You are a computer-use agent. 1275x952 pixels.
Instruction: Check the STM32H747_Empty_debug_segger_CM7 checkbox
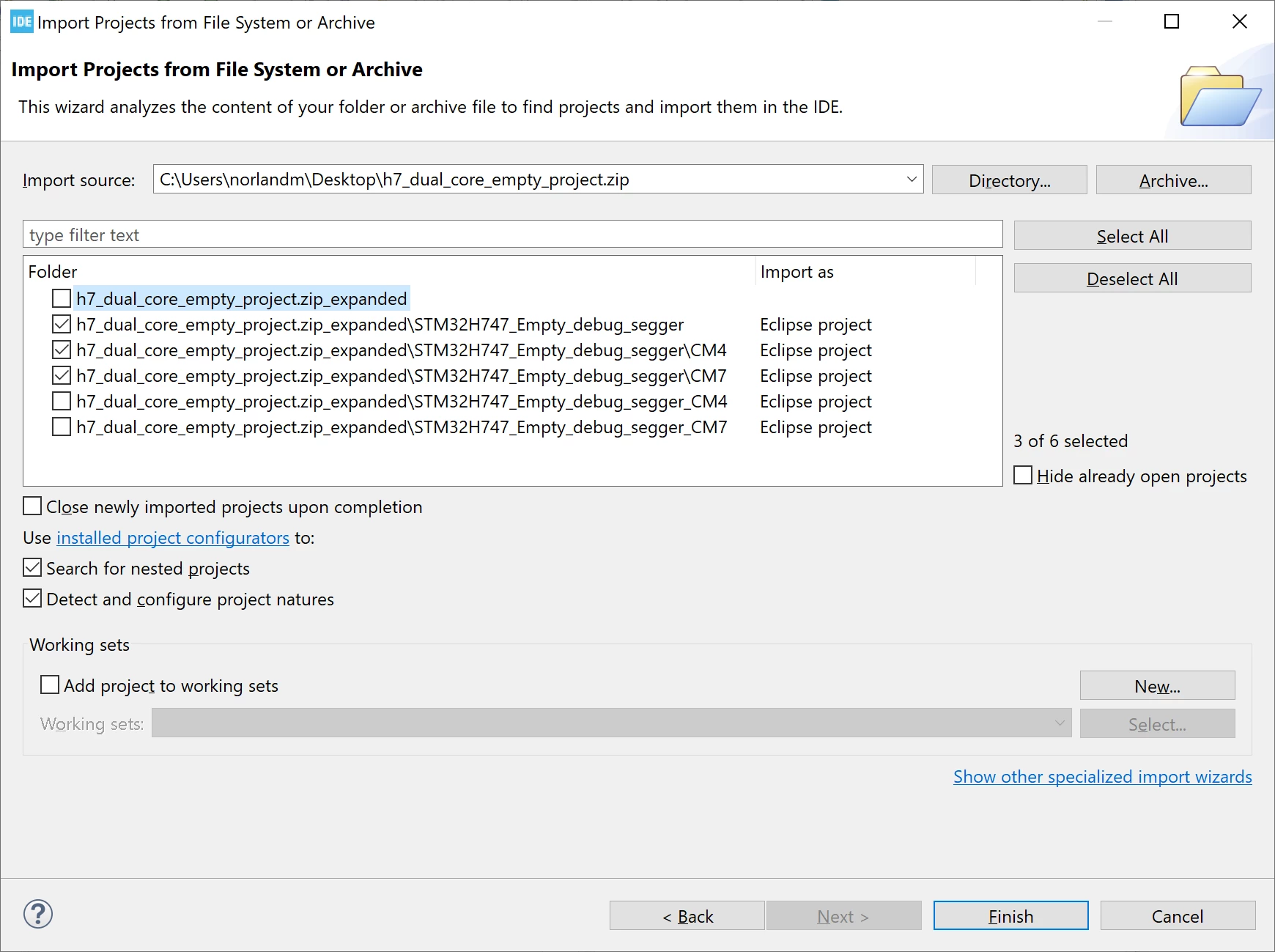coord(62,427)
